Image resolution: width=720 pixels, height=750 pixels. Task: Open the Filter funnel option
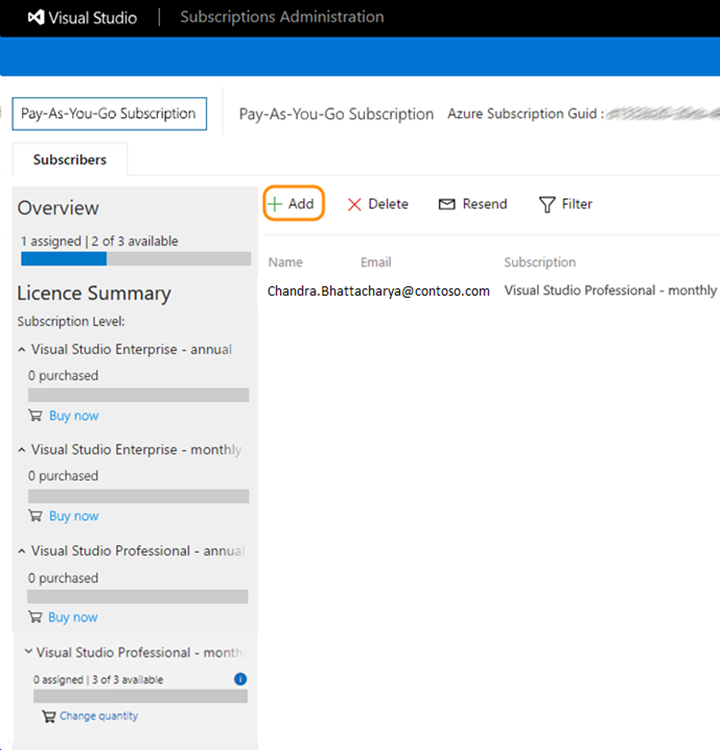(547, 204)
